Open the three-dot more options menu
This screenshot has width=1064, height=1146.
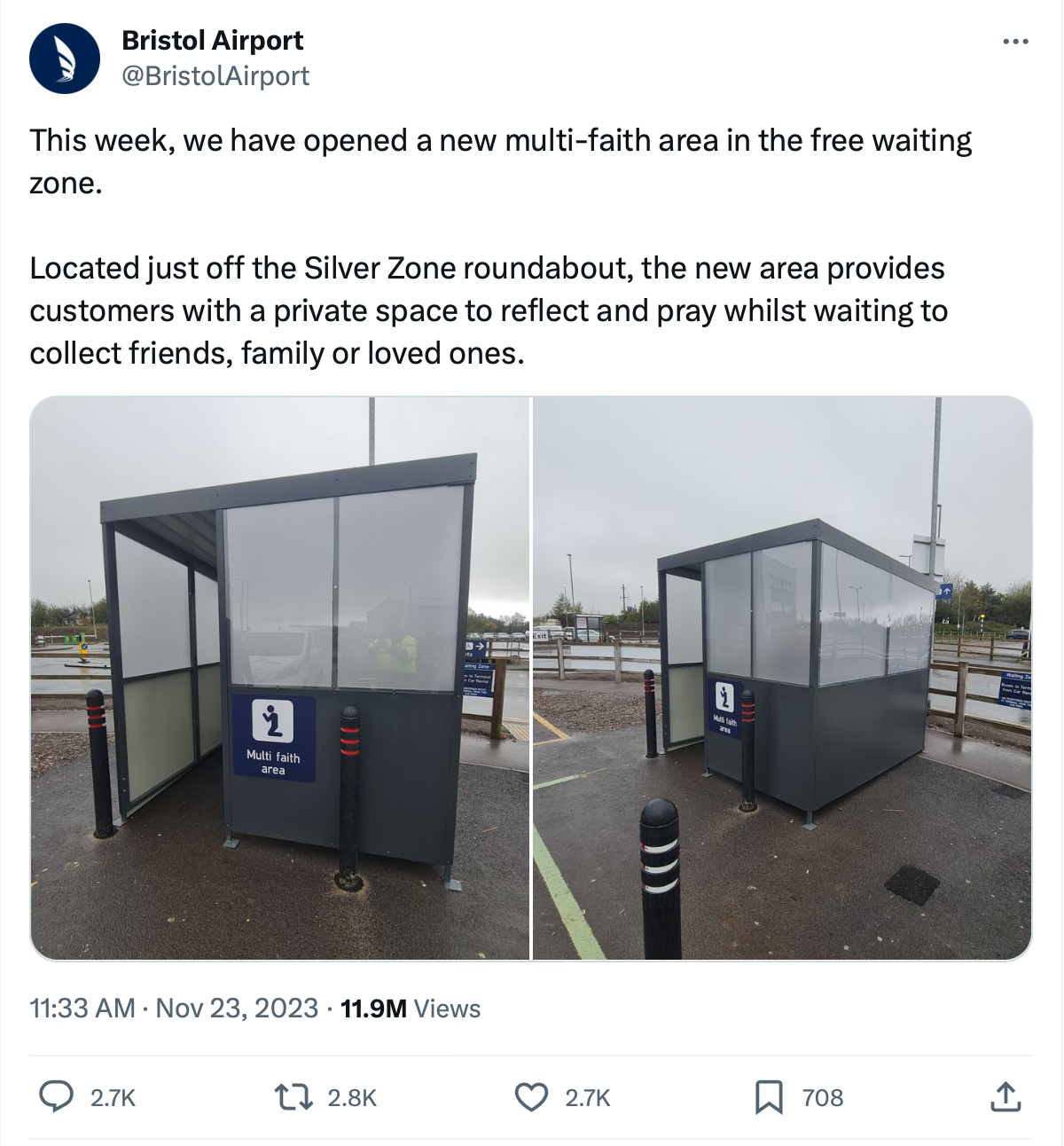point(1015,42)
